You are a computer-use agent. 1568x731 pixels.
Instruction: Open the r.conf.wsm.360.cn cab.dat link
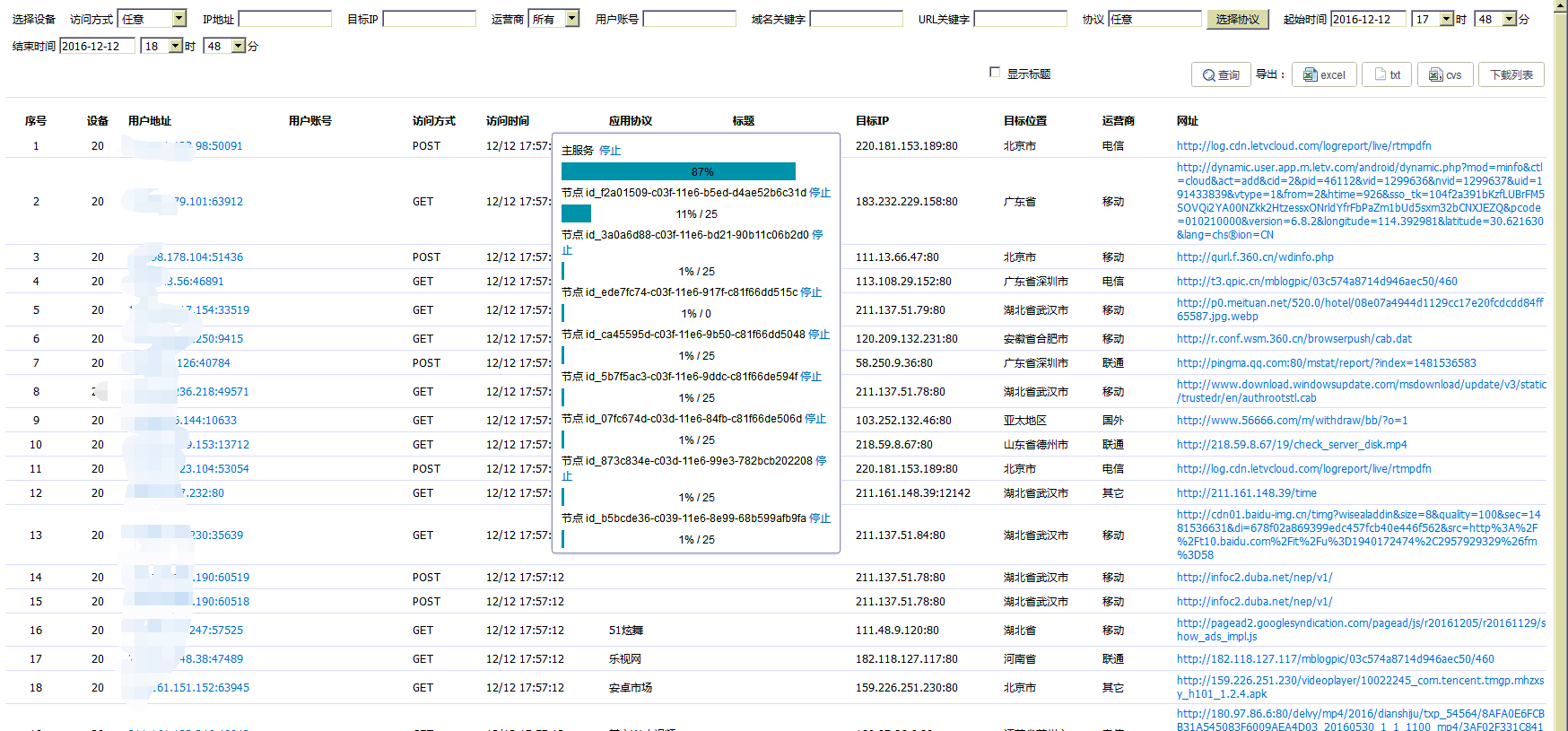point(1294,339)
